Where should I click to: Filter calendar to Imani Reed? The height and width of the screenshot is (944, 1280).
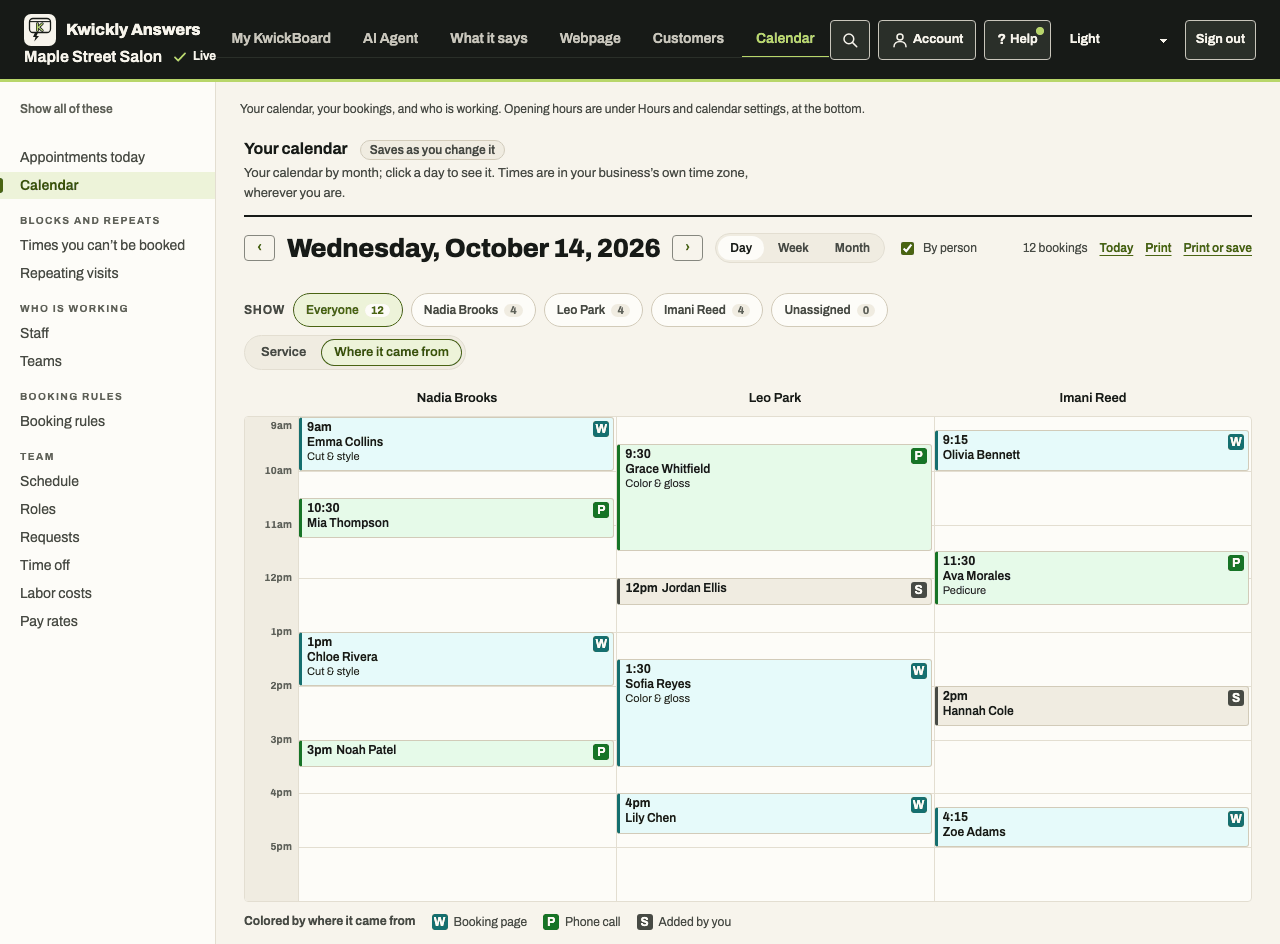[707, 310]
